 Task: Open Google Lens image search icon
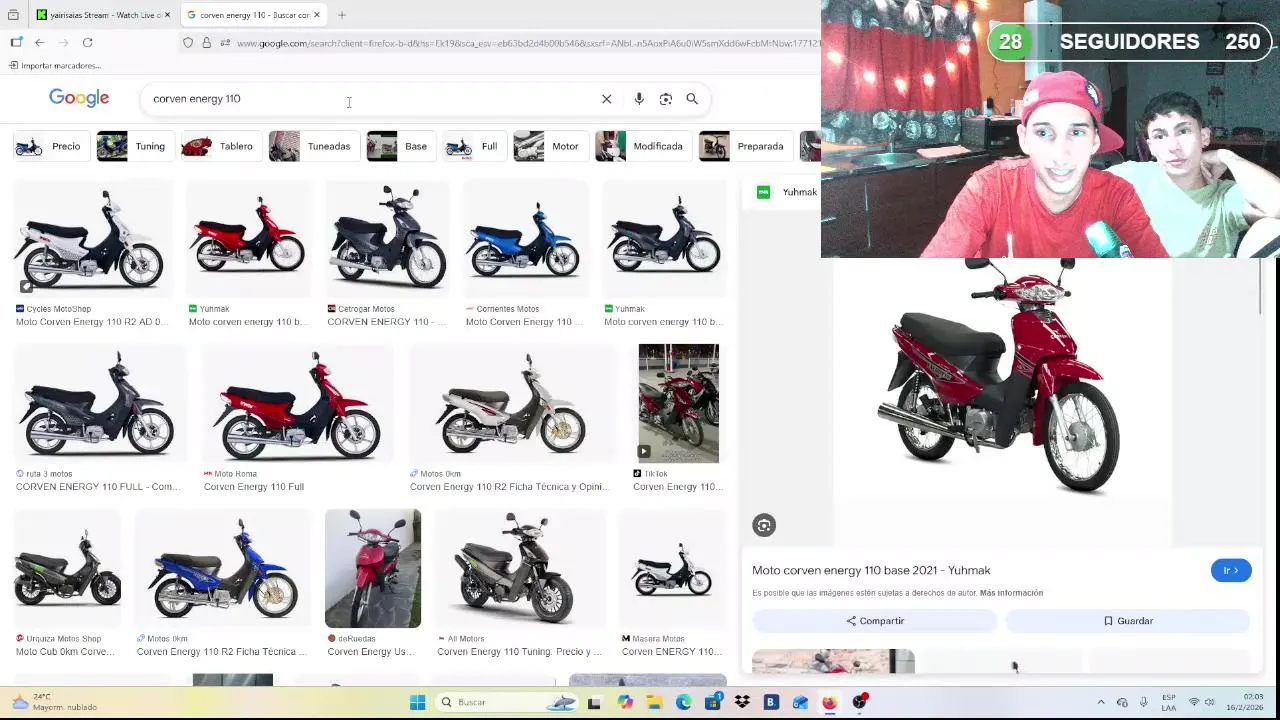666,99
